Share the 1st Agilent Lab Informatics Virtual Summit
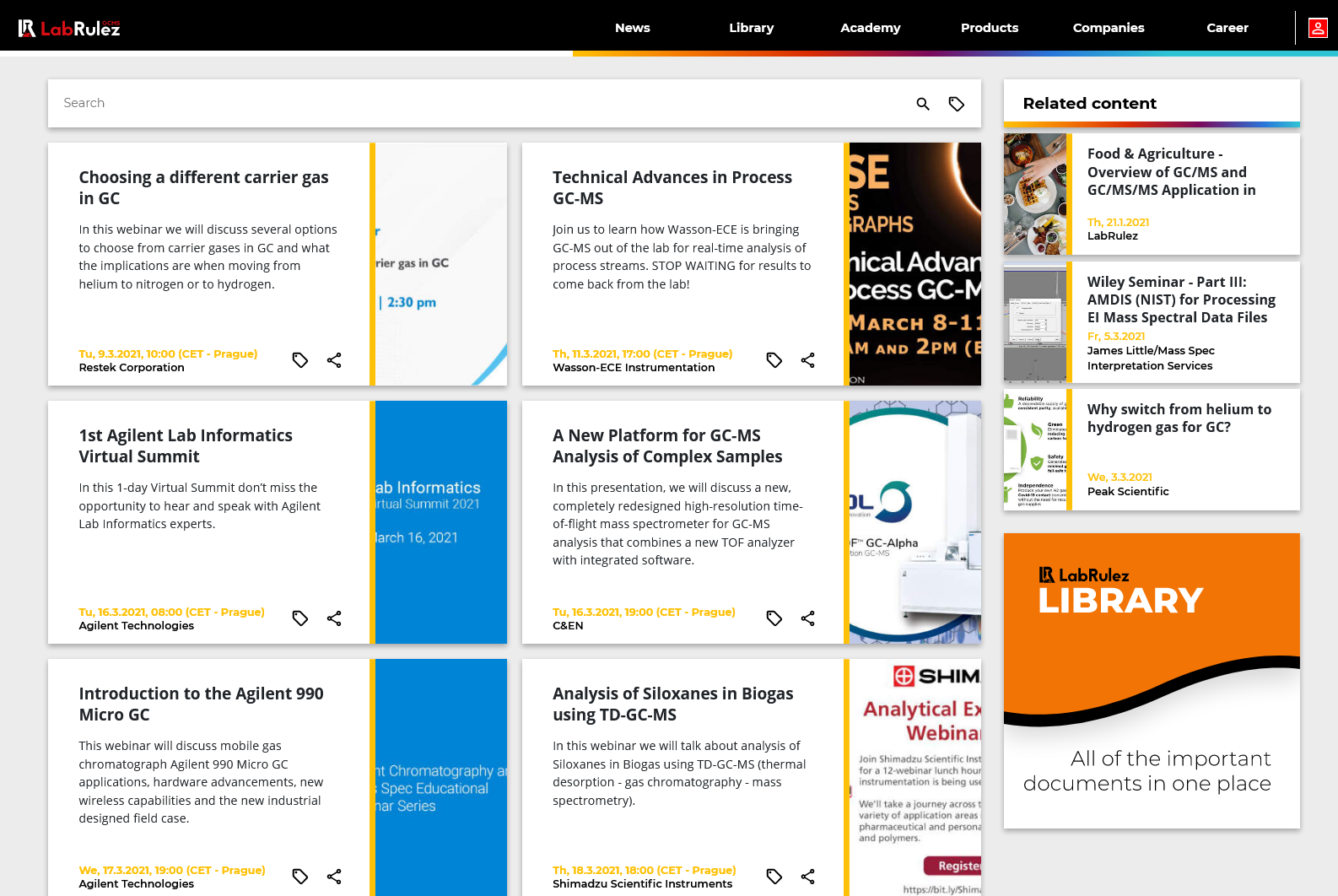 (x=334, y=618)
